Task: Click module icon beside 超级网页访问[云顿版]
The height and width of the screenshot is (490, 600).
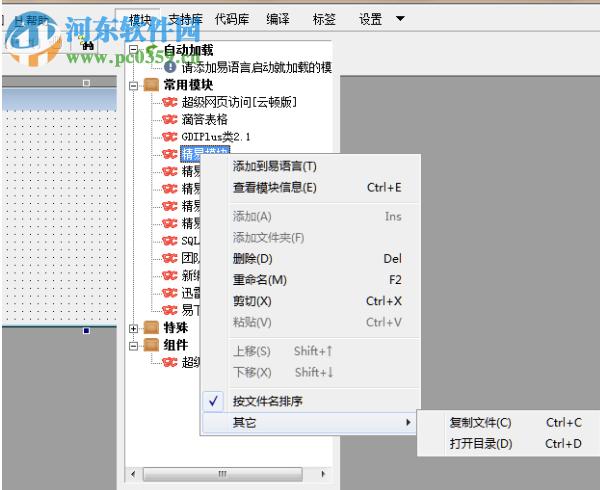Action: [170, 102]
